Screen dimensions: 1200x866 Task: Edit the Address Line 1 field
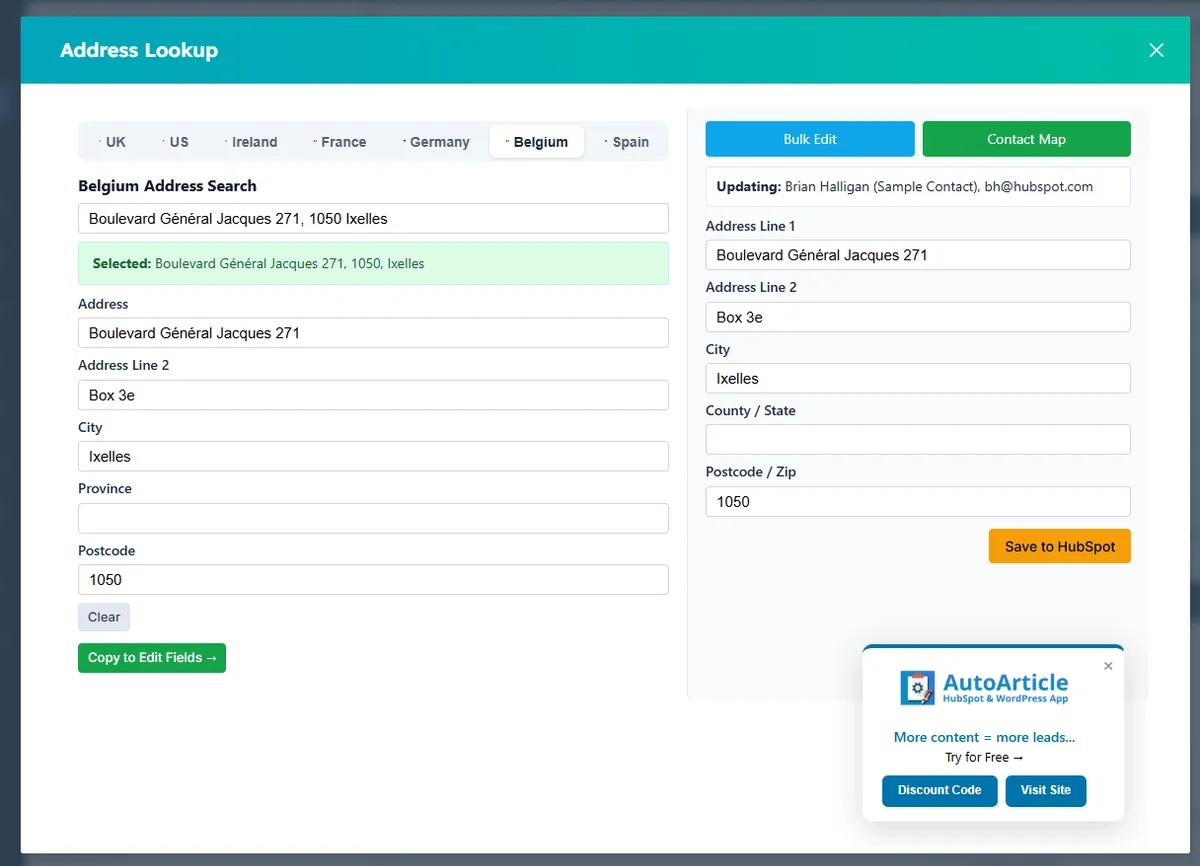click(918, 255)
